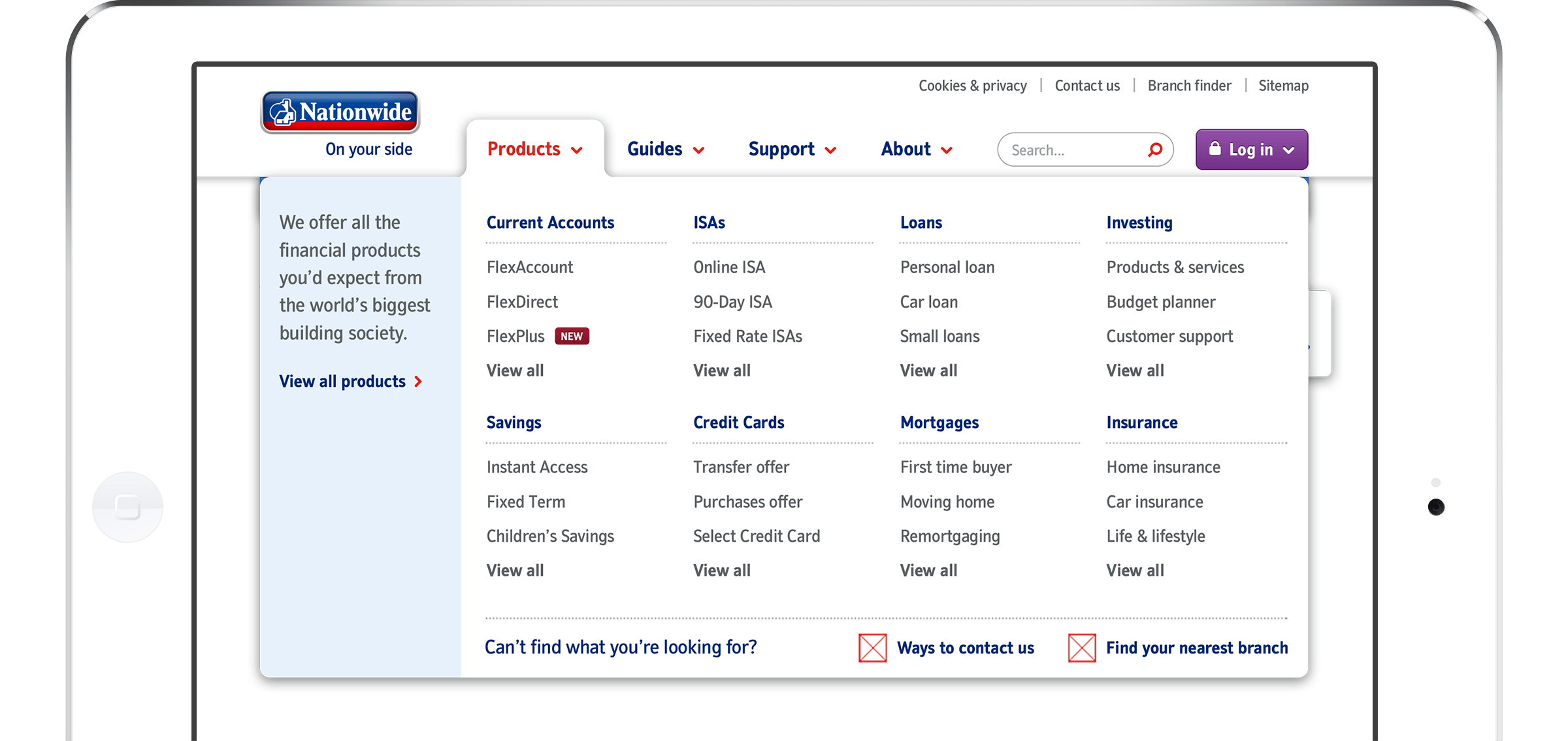Open Cookies & privacy page

(972, 86)
